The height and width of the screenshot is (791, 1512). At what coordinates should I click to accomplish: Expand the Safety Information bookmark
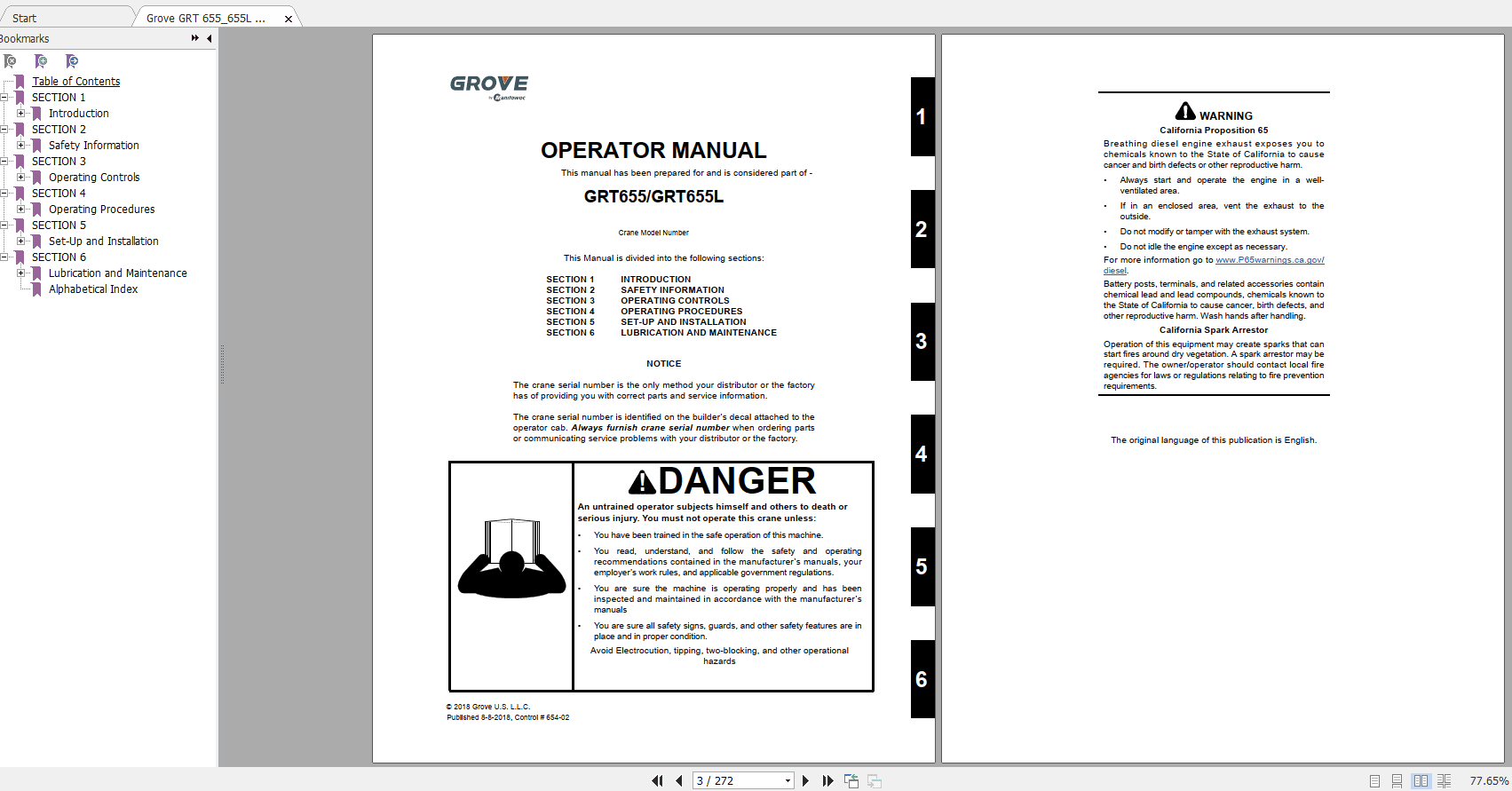21,146
